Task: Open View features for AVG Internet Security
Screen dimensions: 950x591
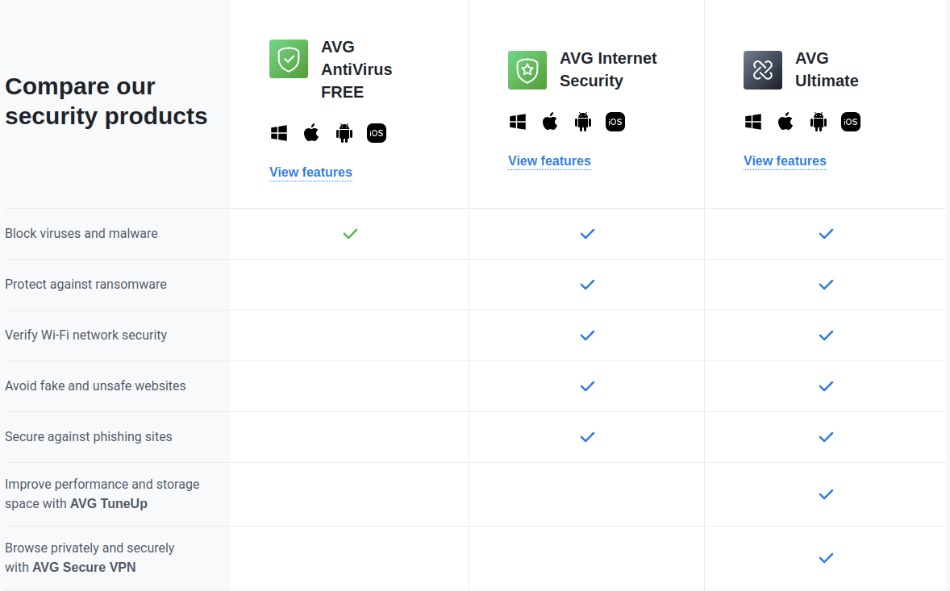Action: (x=550, y=161)
